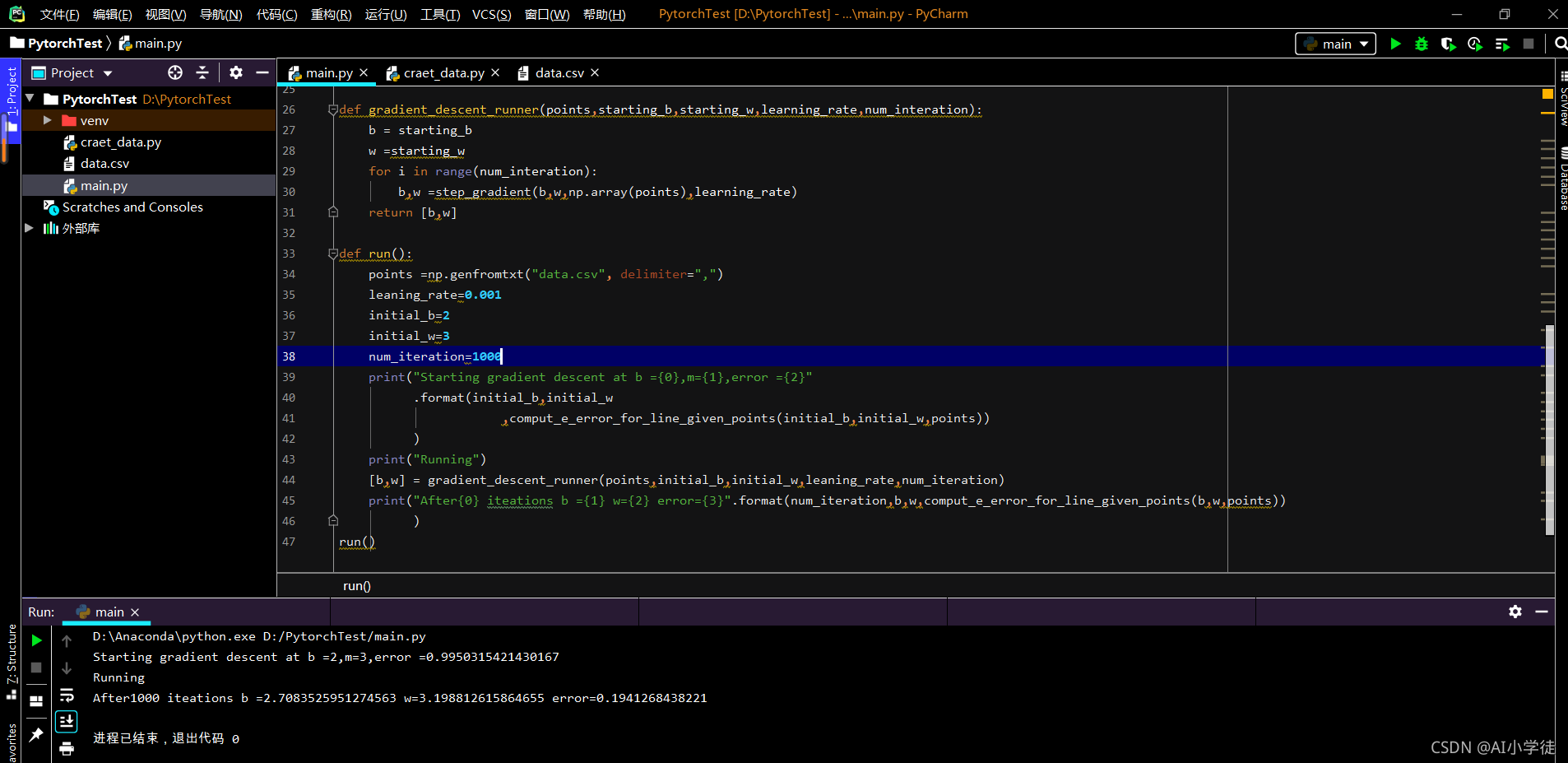Viewport: 1568px width, 763px height.
Task: Click the locate-current-file target icon in Project panel
Action: pyautogui.click(x=175, y=72)
